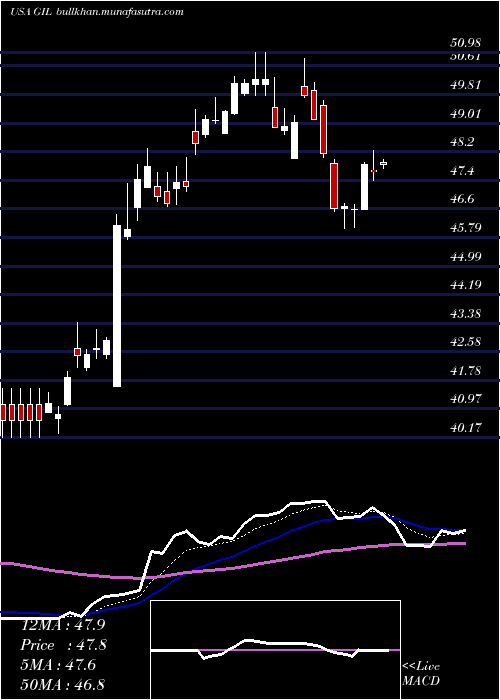Select the 49.81 price level label
This screenshot has width=500, height=700.
click(x=465, y=85)
